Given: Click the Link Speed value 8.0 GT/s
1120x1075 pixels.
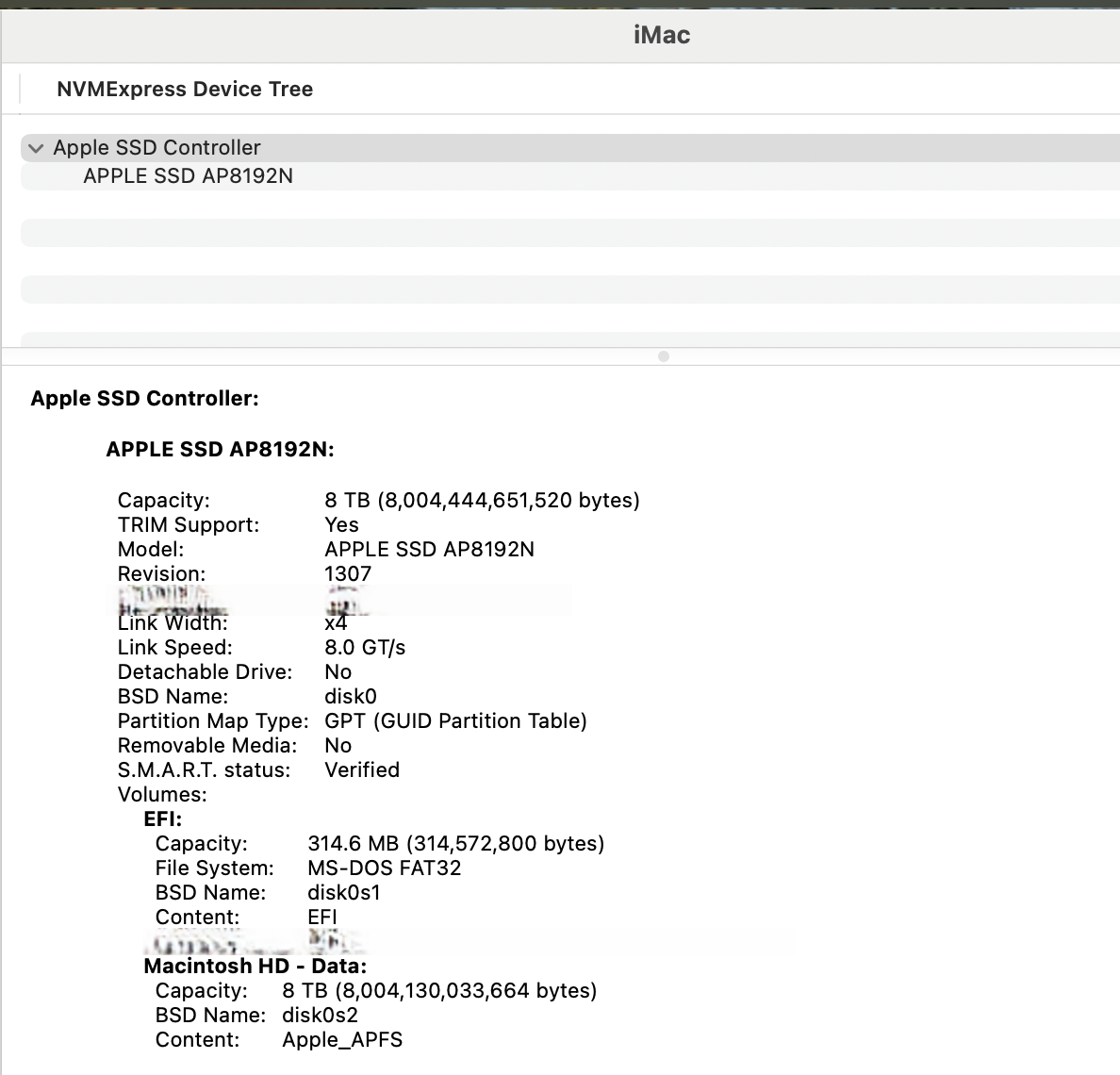Looking at the screenshot, I should point(365,647).
